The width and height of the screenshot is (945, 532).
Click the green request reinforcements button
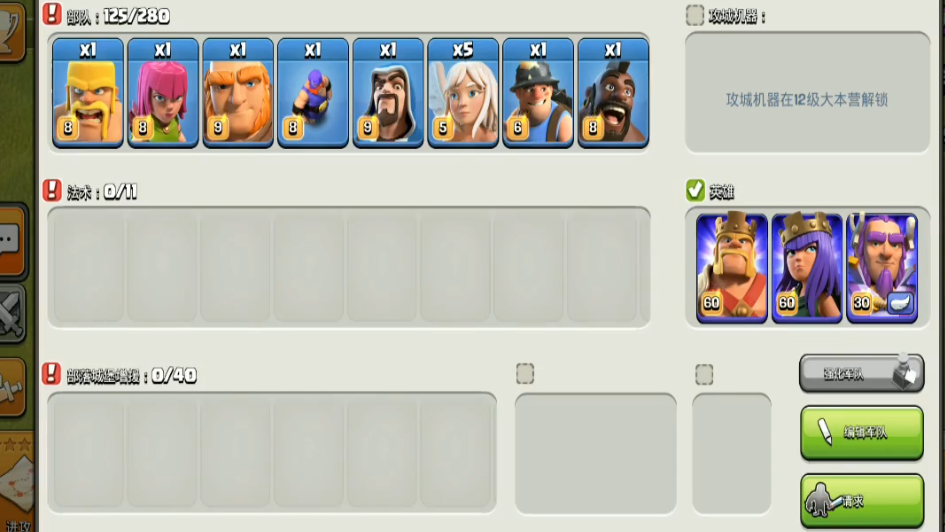coord(862,501)
